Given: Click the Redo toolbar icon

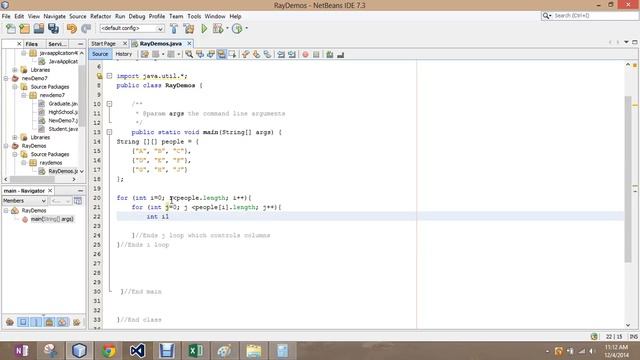Looking at the screenshot, I should coord(86,29).
